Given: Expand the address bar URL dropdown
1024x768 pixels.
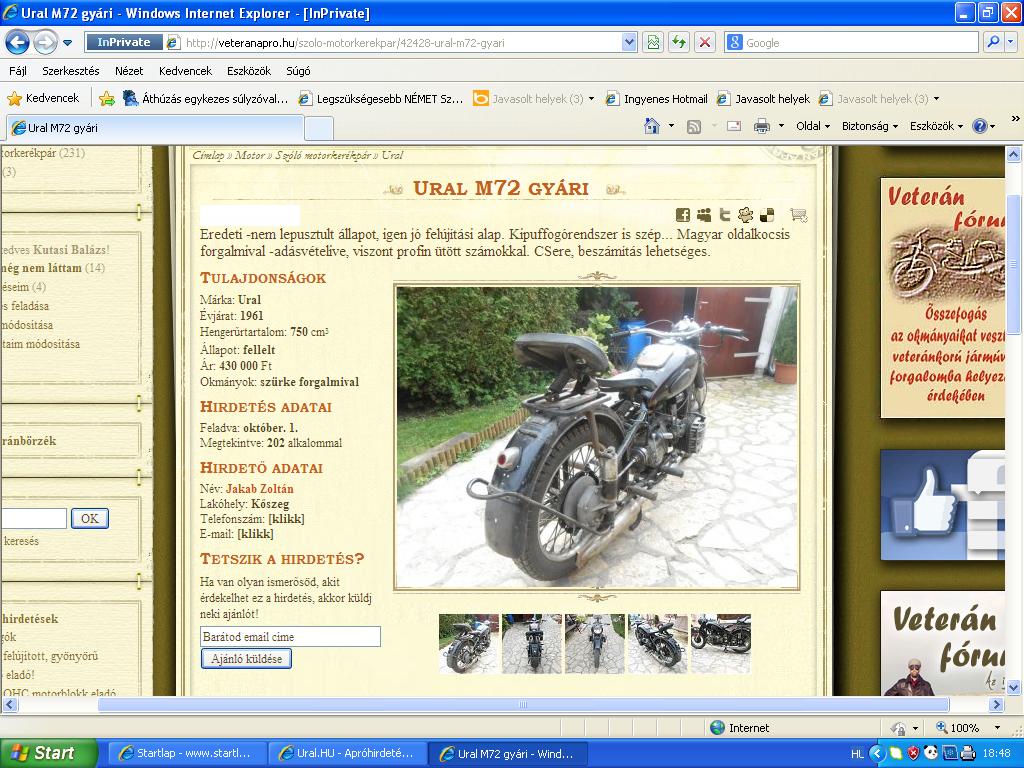Looking at the screenshot, I should point(629,42).
